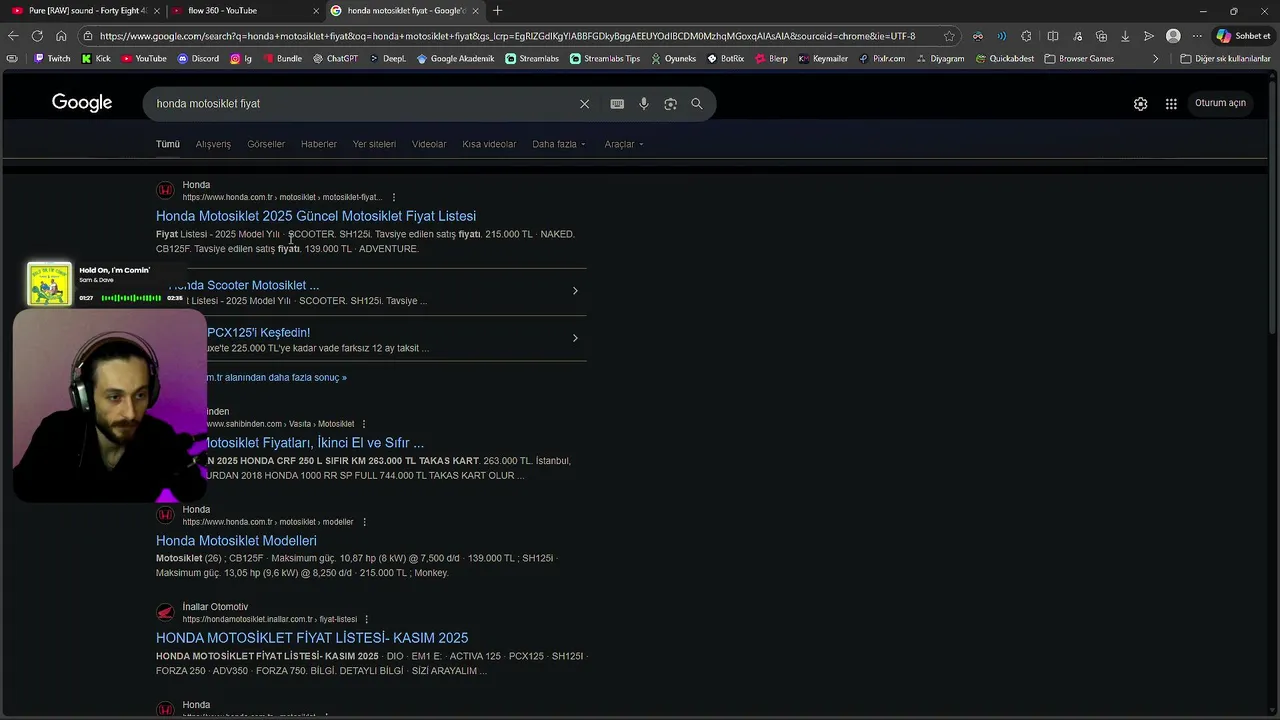Open the YouTube bookmark in bookmarks bar
The width and height of the screenshot is (1280, 720).
click(x=144, y=59)
